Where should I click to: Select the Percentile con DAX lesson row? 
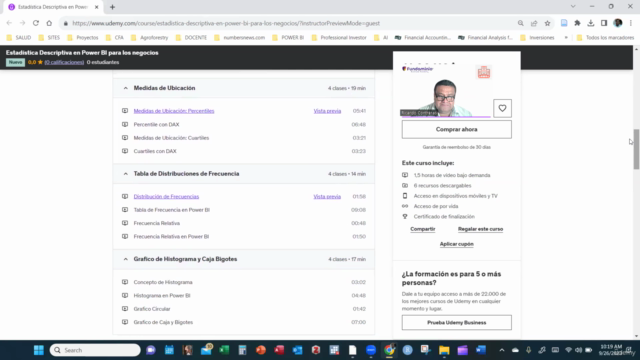244,124
